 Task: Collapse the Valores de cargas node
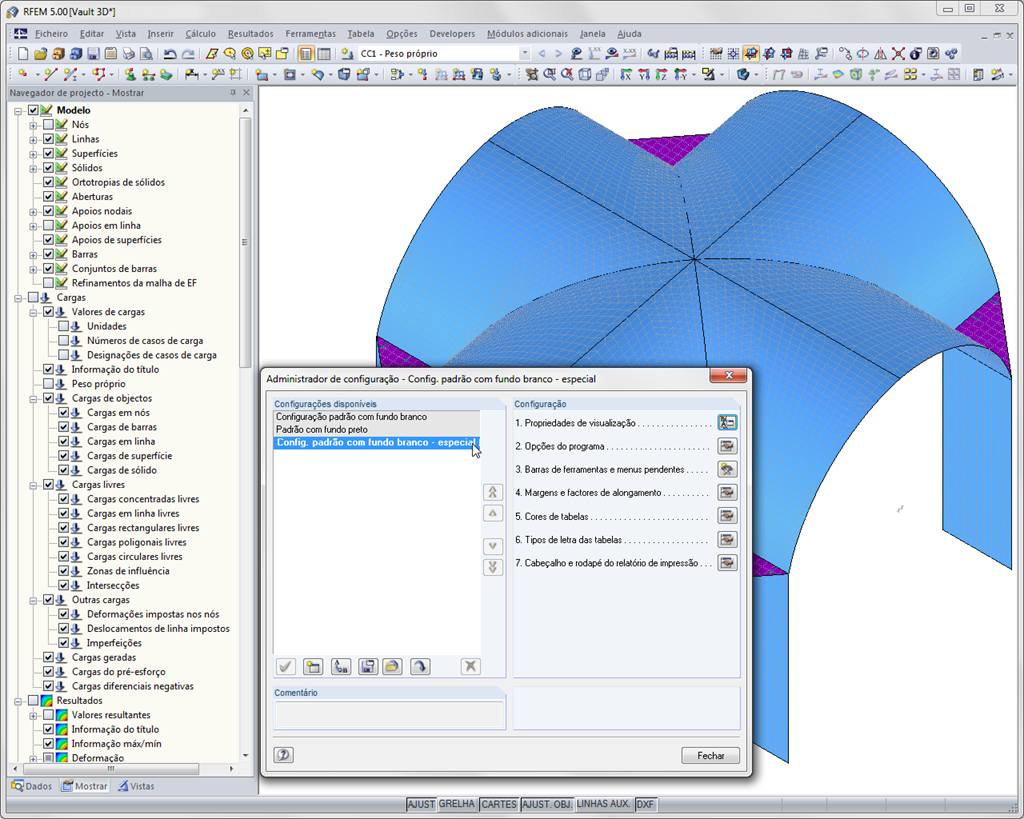click(33, 312)
